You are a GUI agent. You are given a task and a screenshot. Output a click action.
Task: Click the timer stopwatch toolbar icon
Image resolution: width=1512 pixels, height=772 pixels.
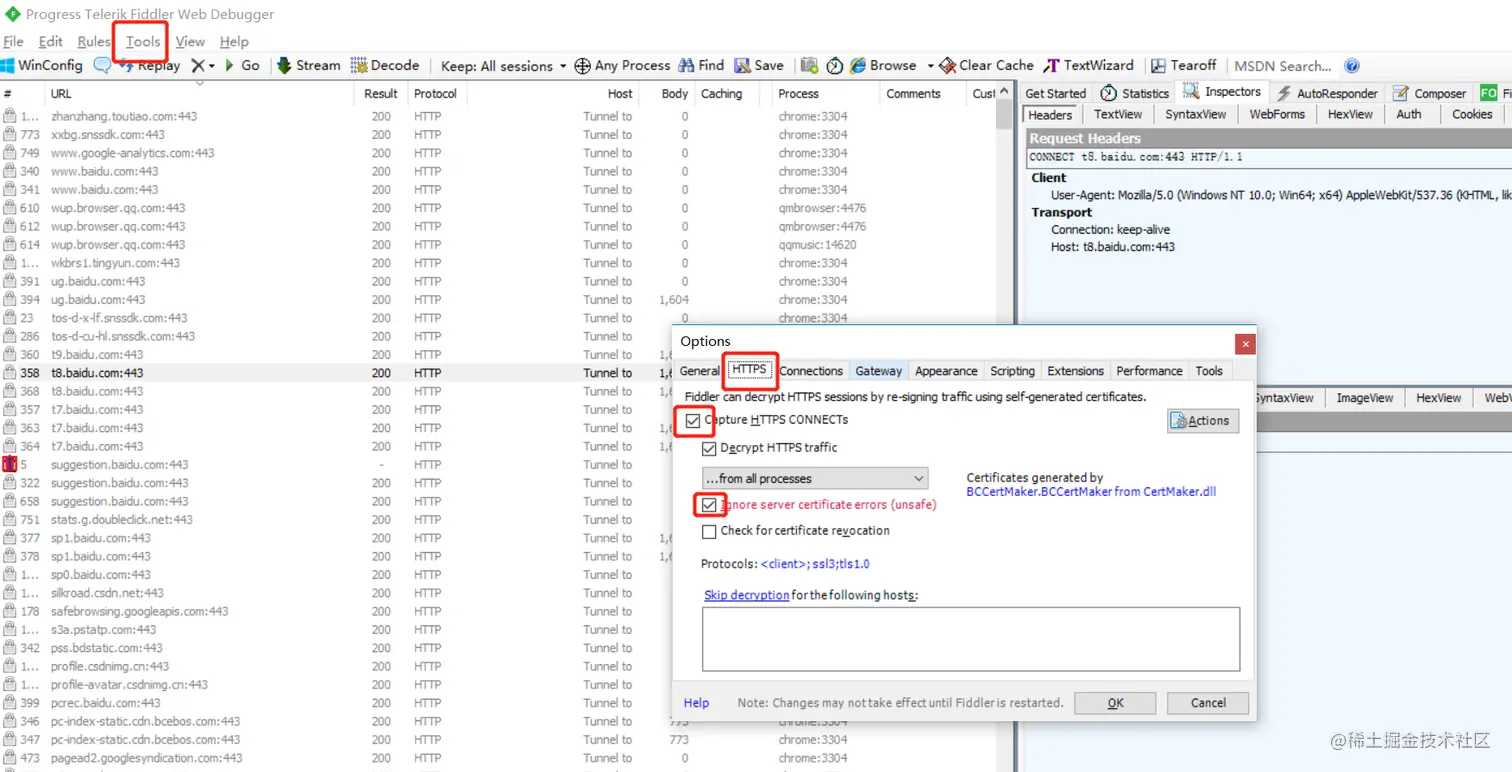tap(835, 65)
